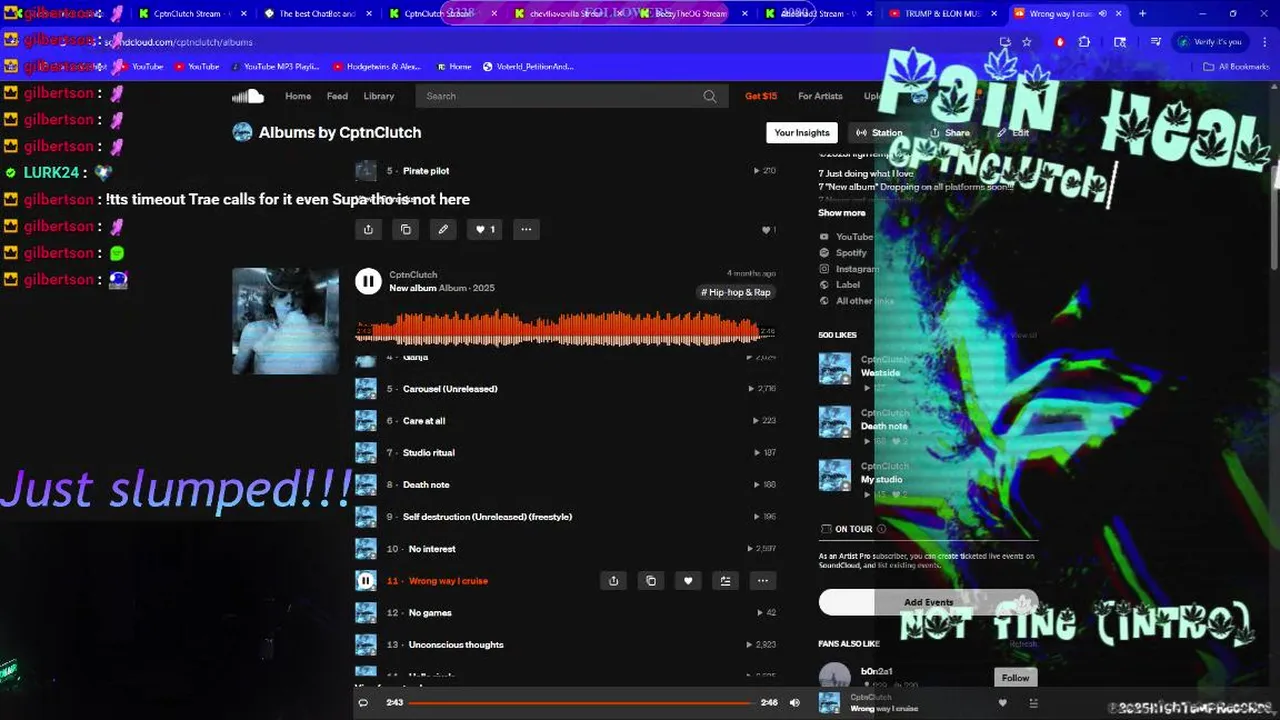Mute sound on the Wrong way tab
Screen dimensions: 1280x720
pyautogui.click(x=1103, y=14)
